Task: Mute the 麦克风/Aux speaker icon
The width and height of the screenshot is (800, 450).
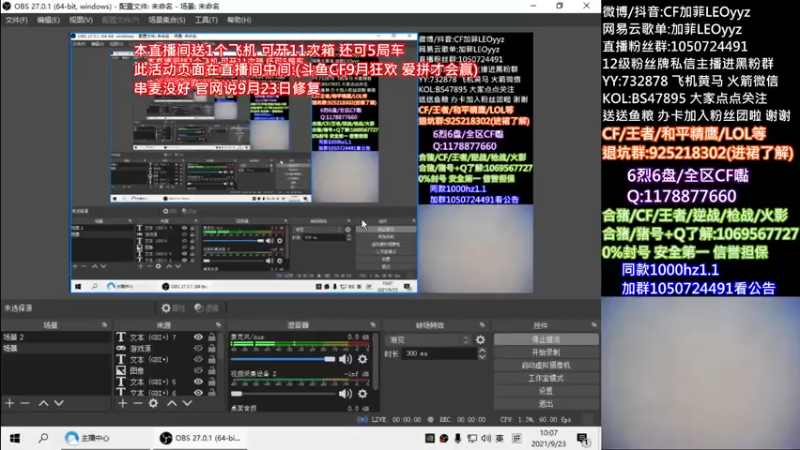Action: (345, 359)
